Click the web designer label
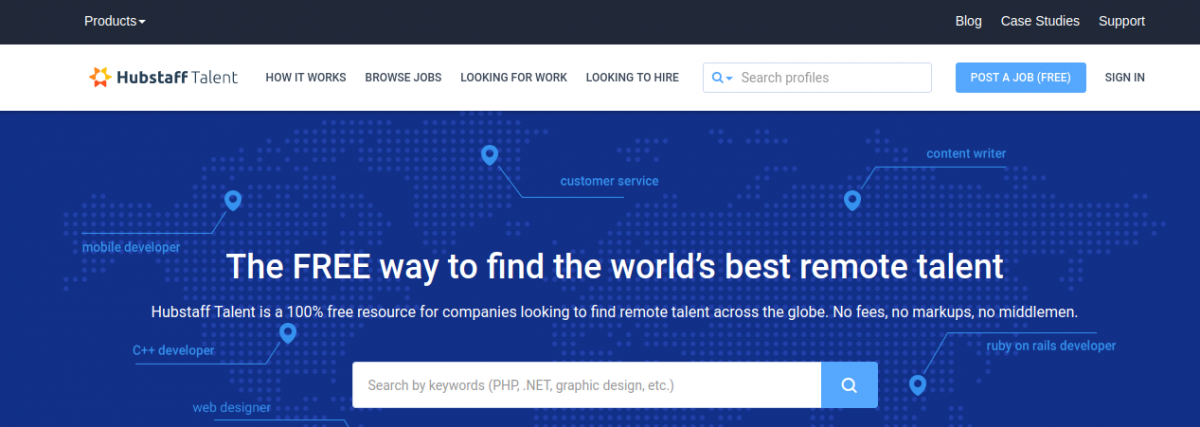The width and height of the screenshot is (1200, 427). [x=231, y=408]
